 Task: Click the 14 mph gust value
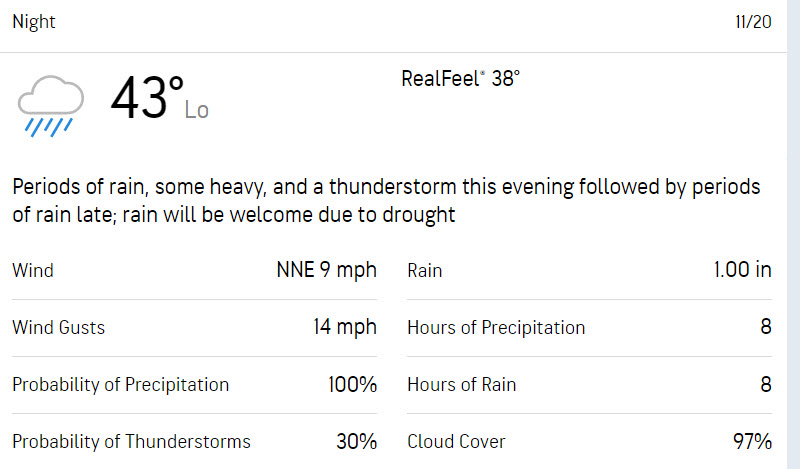[345, 327]
